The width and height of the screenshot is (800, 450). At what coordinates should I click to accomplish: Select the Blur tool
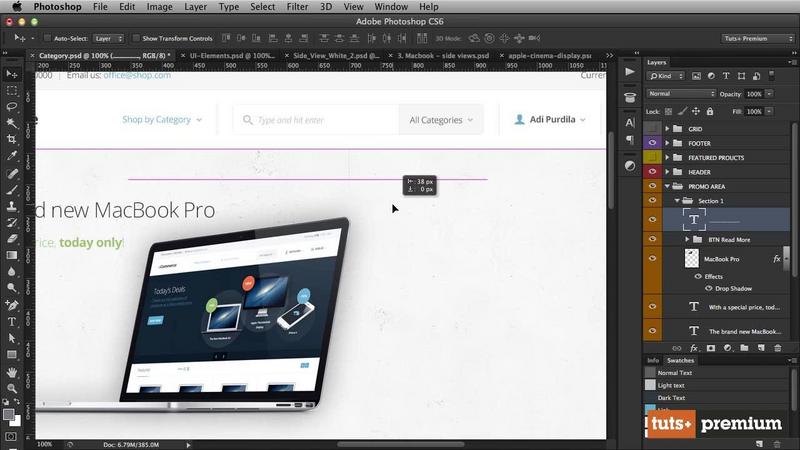click(12, 271)
